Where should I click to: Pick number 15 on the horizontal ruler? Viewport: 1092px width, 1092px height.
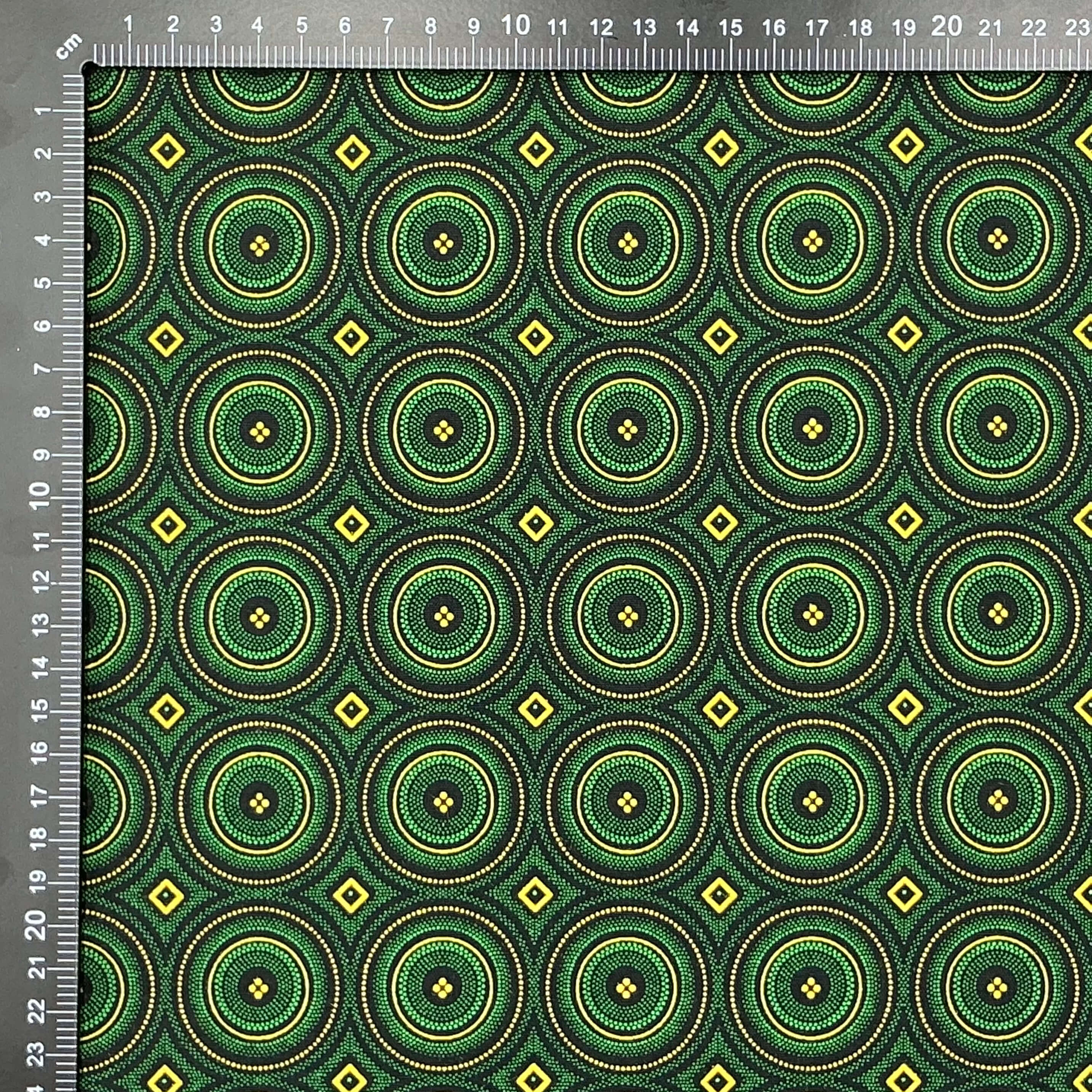(x=730, y=28)
